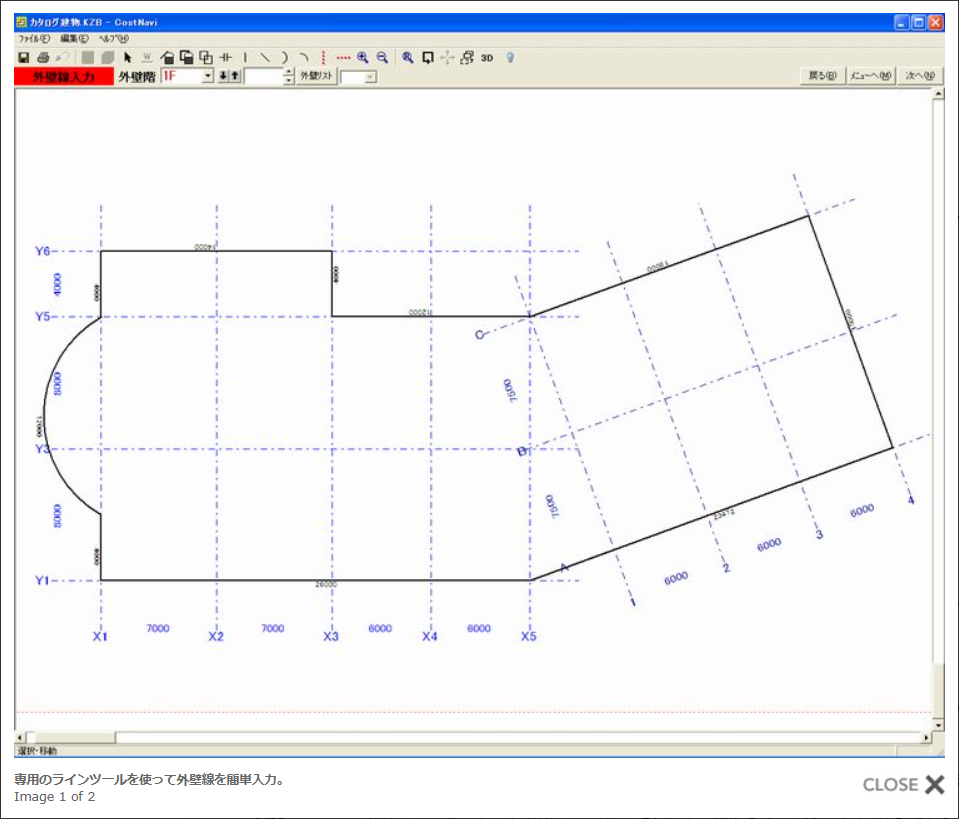
Task: Click the numeric spinner up/down arrows
Action: click(289, 76)
